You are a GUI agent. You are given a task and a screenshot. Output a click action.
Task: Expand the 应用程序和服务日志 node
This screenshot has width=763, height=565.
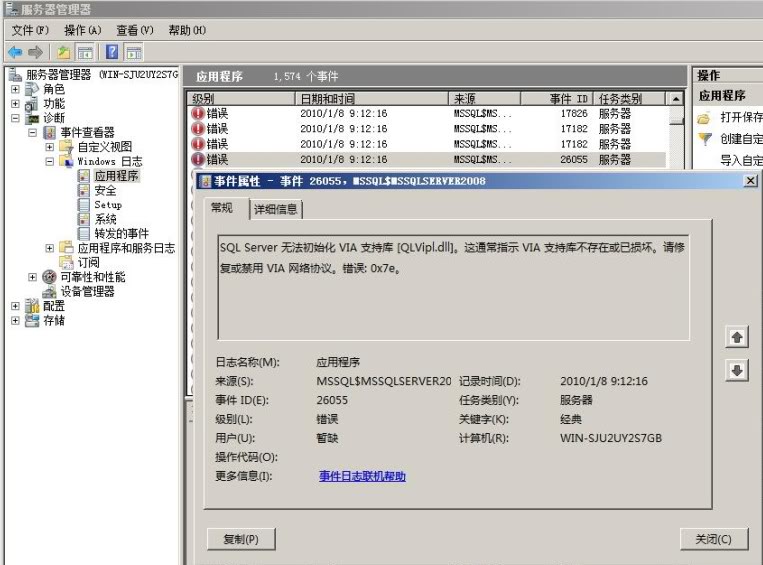[x=49, y=248]
